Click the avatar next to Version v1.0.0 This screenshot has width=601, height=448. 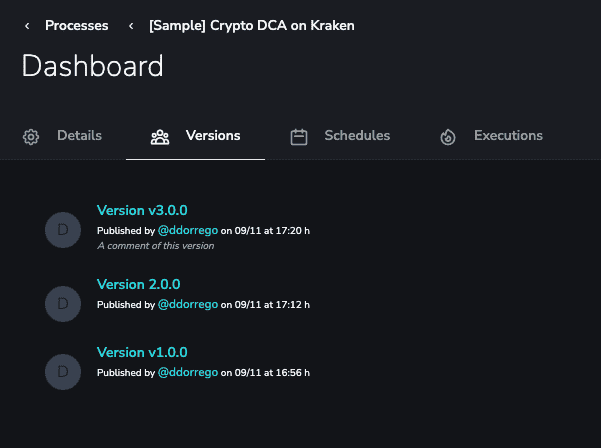point(63,372)
